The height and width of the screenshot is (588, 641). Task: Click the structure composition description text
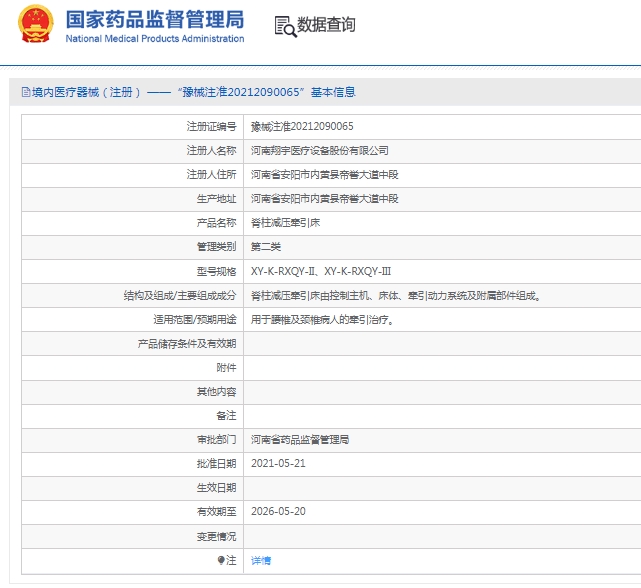tap(396, 295)
